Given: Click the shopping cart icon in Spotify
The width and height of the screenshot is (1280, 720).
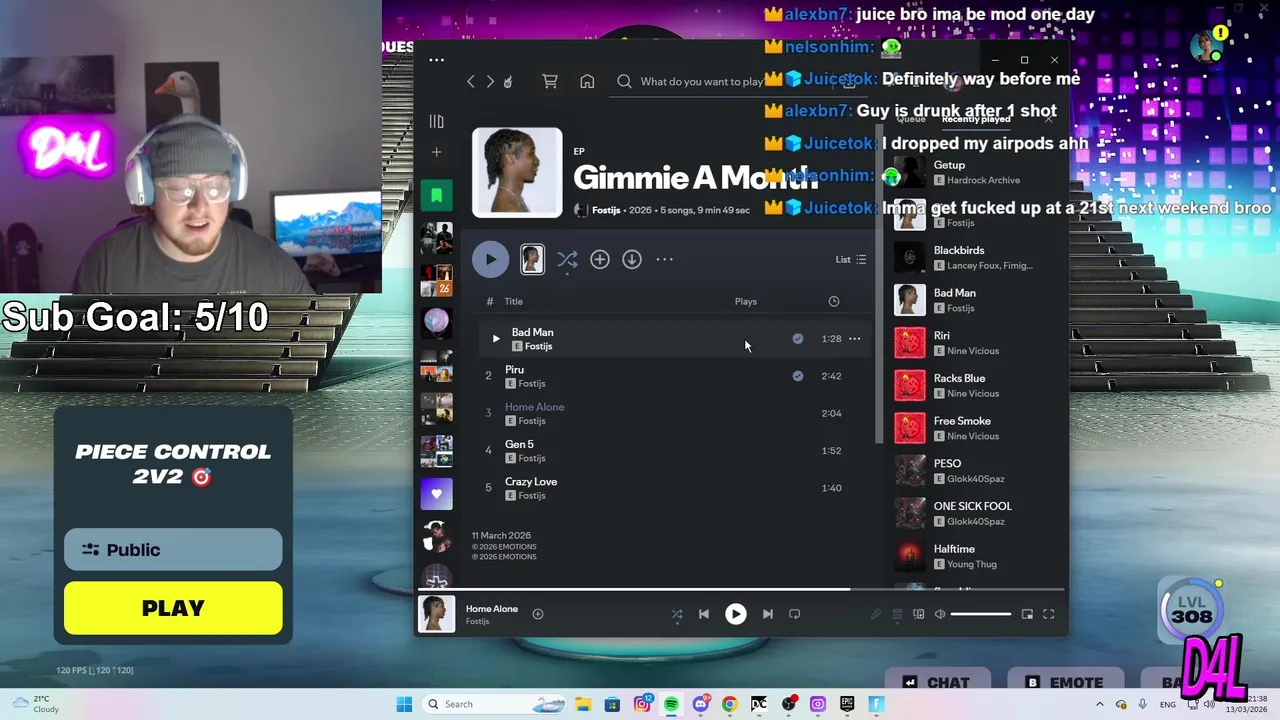Looking at the screenshot, I should point(550,81).
